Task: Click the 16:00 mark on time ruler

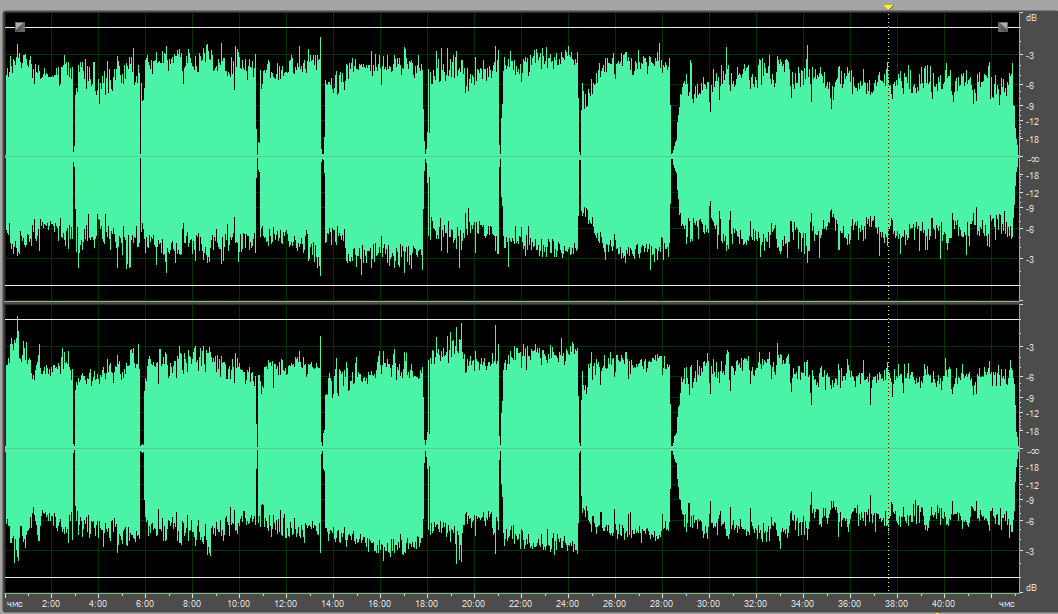Action: [379, 604]
